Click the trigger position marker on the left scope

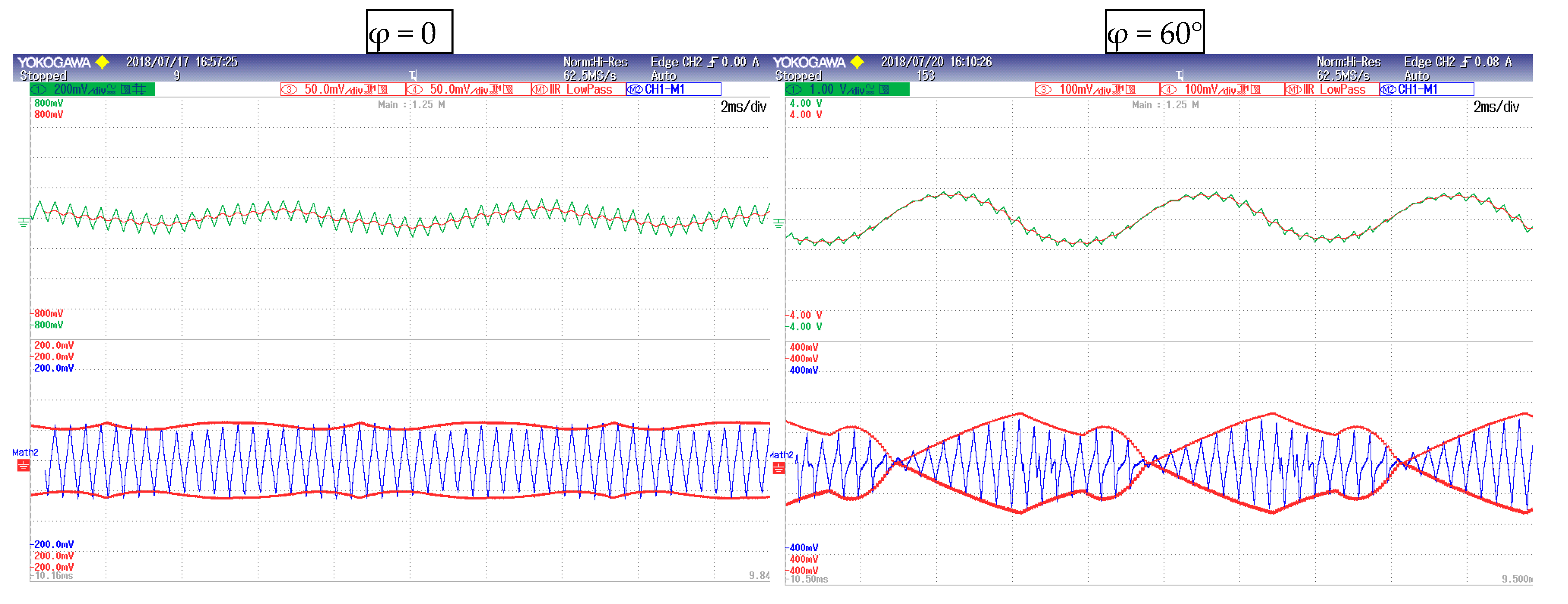tap(413, 75)
